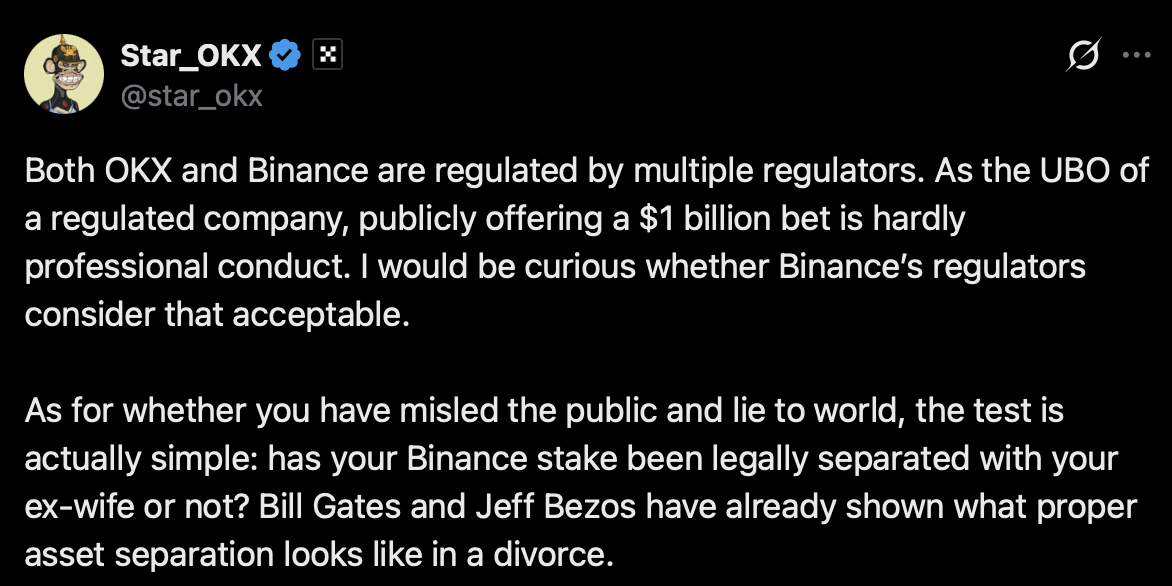Click the blue verified checkmark badge
The height and width of the screenshot is (586, 1172).
pyautogui.click(x=288, y=56)
